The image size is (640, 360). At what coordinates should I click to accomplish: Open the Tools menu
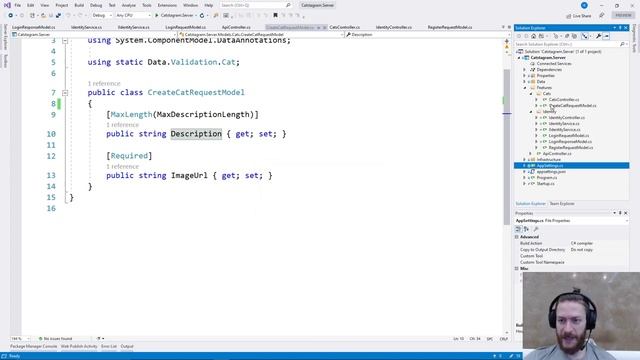[x=147, y=5]
